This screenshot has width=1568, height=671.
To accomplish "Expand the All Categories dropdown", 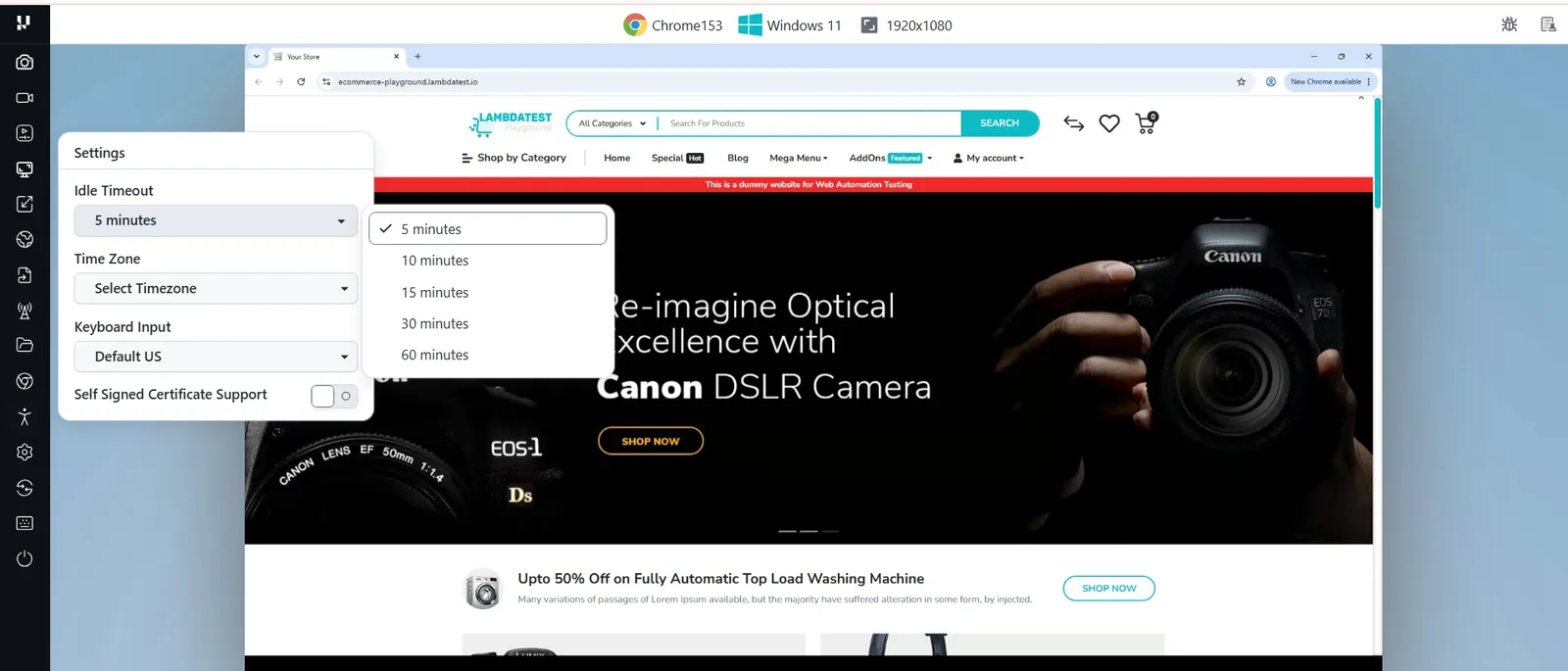I will (612, 123).
